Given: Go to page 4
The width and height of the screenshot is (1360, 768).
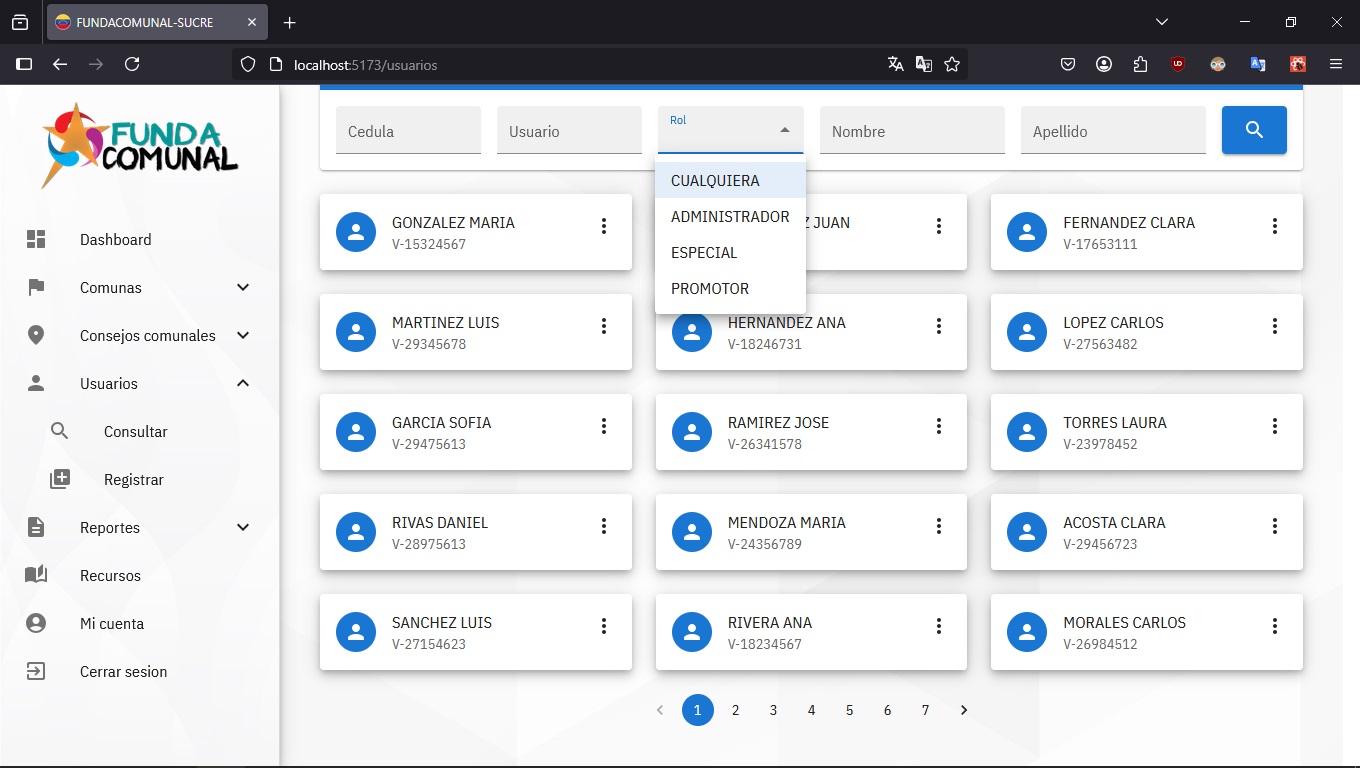Looking at the screenshot, I should 812,710.
